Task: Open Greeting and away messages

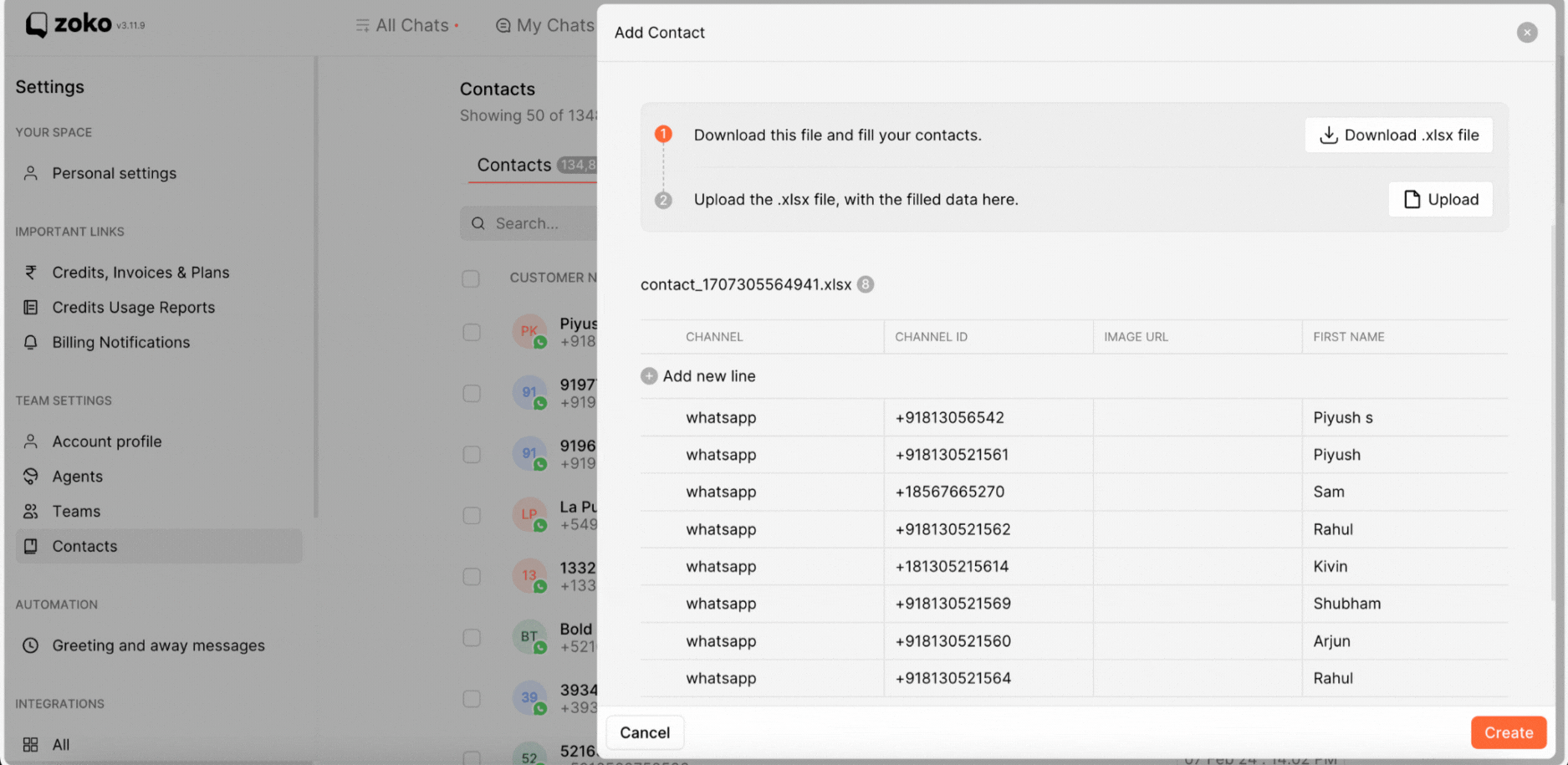Action: click(x=159, y=645)
